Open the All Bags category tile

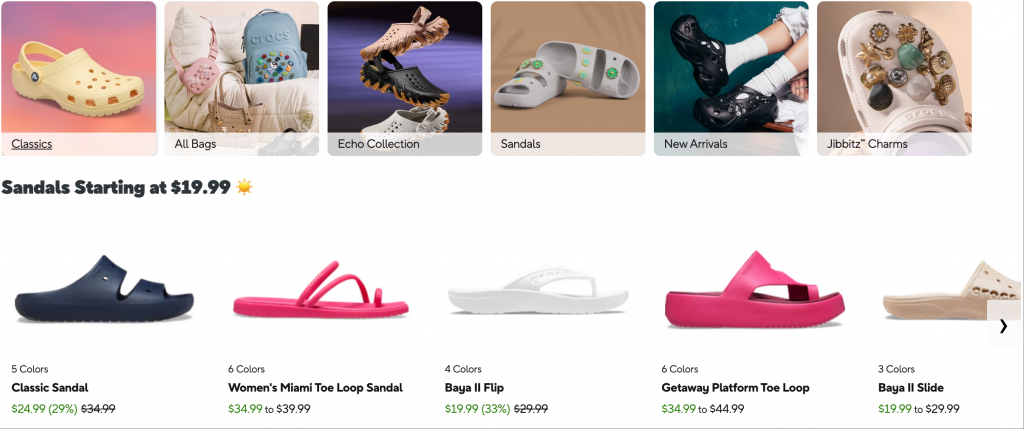242,78
